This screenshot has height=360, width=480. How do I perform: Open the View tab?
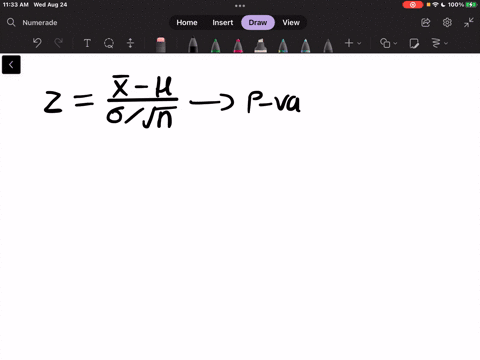pyautogui.click(x=291, y=23)
